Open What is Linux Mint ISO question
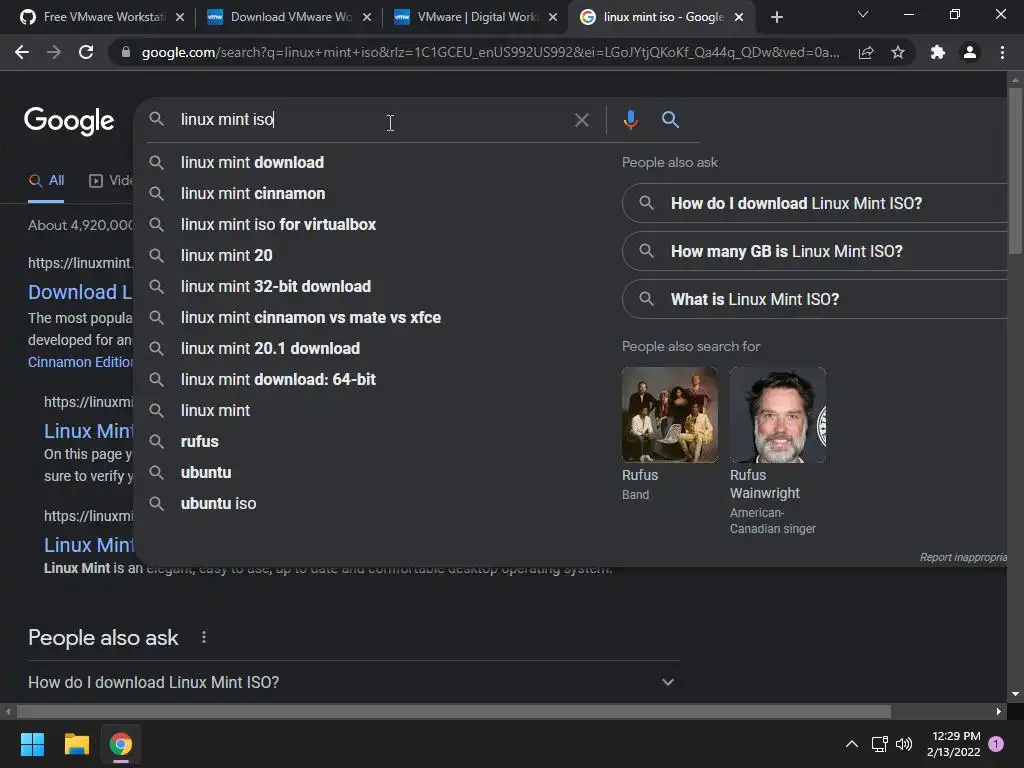1024x768 pixels. pyautogui.click(x=814, y=299)
